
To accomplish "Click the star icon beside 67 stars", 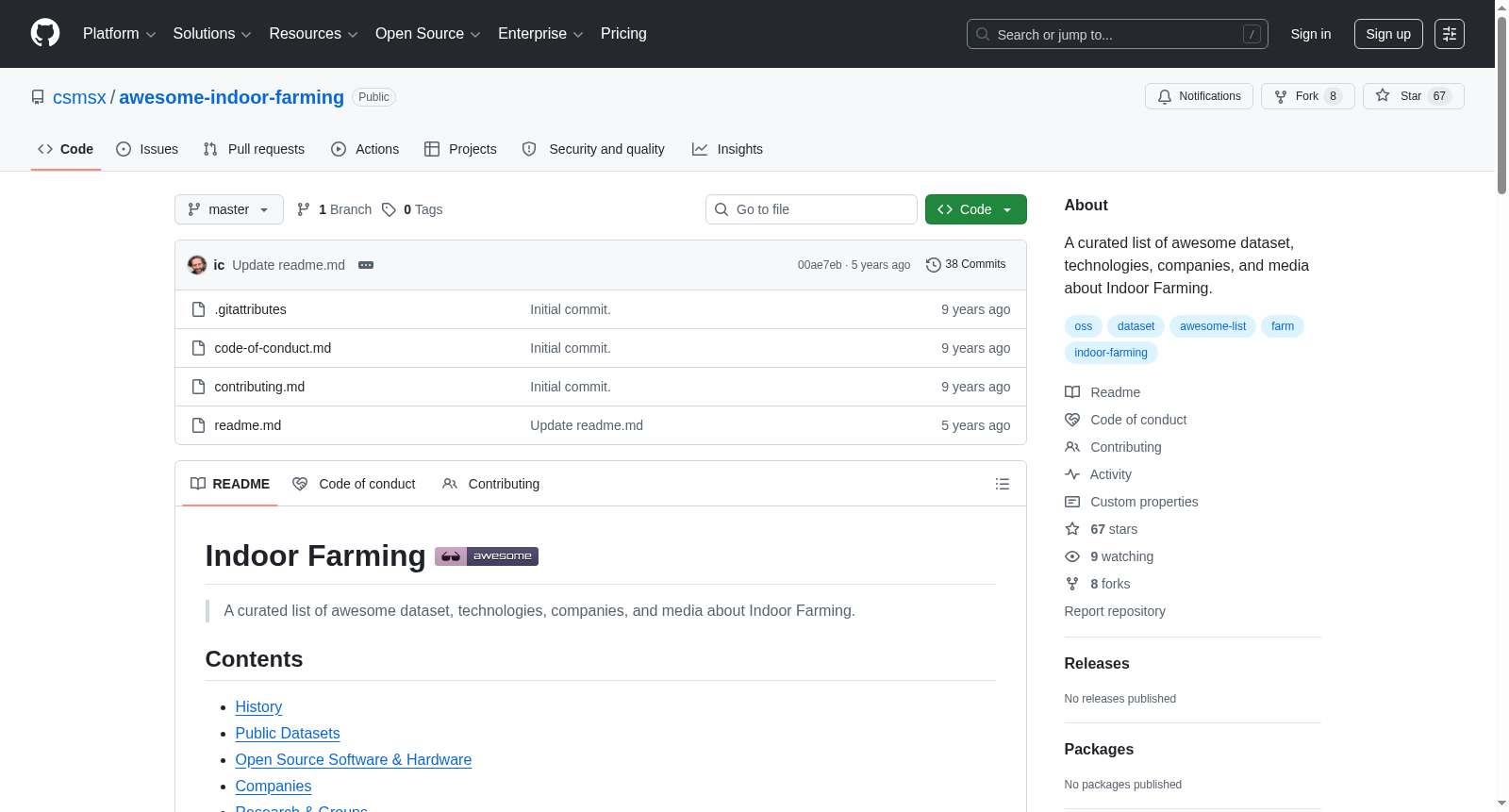I will tap(1072, 529).
